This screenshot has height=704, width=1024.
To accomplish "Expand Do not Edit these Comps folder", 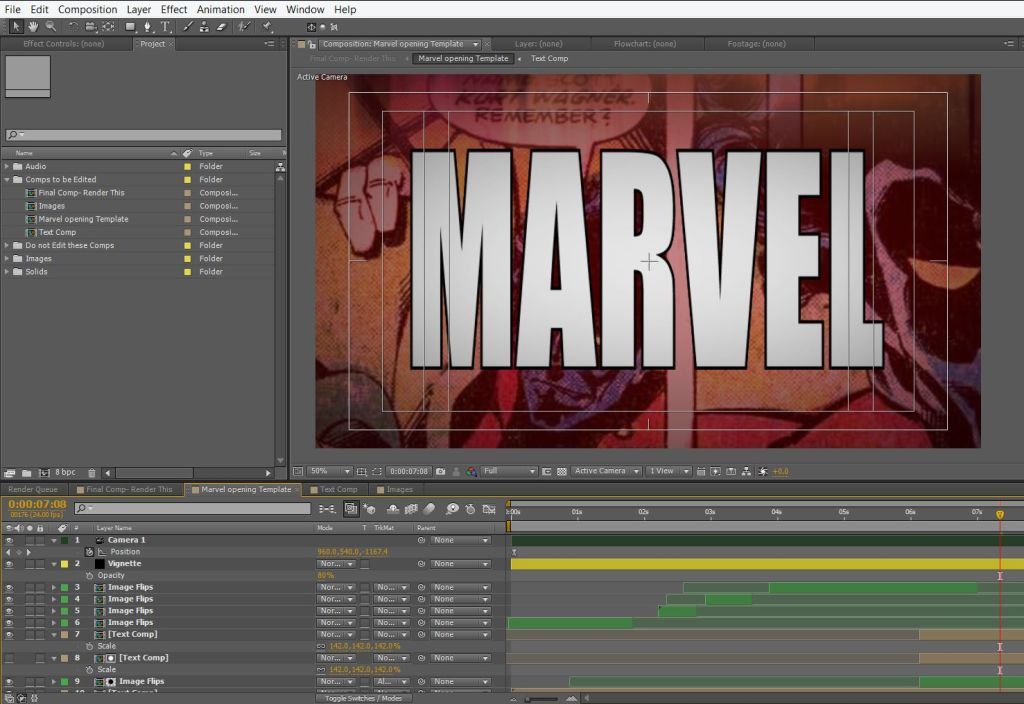I will pos(7,246).
